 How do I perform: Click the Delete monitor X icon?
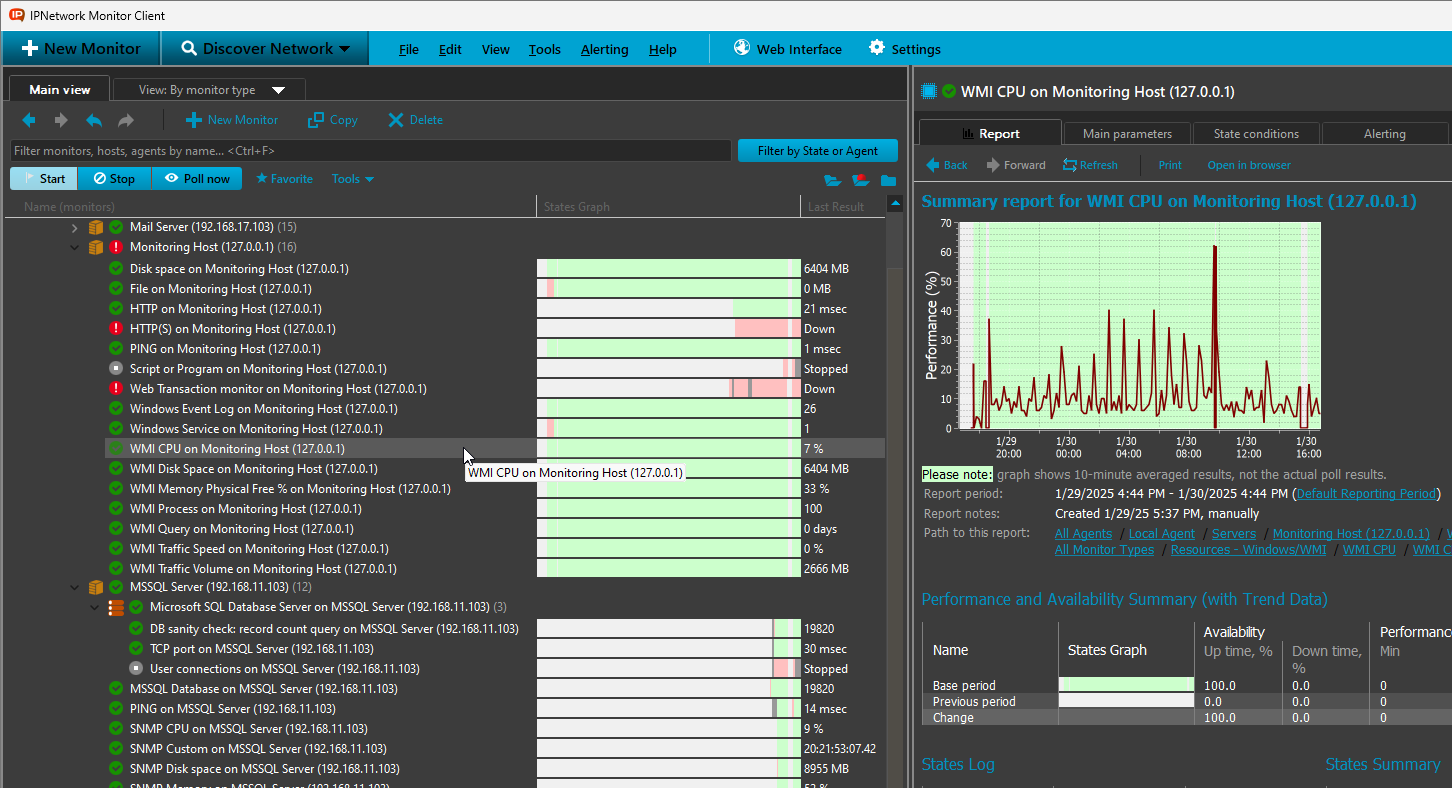[x=396, y=120]
